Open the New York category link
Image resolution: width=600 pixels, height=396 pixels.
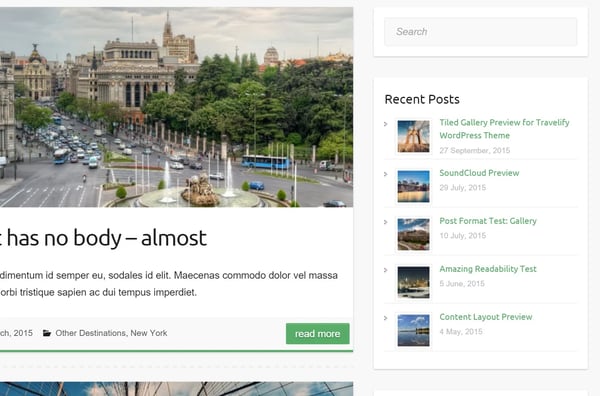coord(149,333)
